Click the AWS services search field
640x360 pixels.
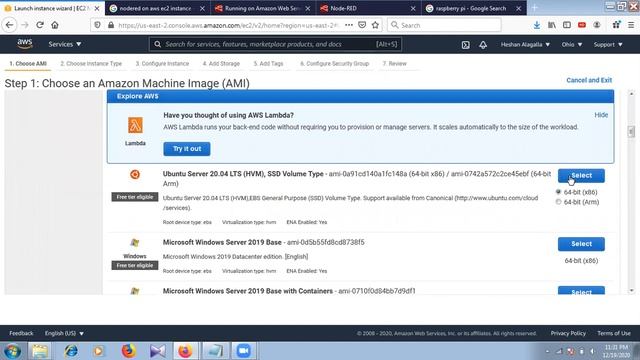[276, 44]
